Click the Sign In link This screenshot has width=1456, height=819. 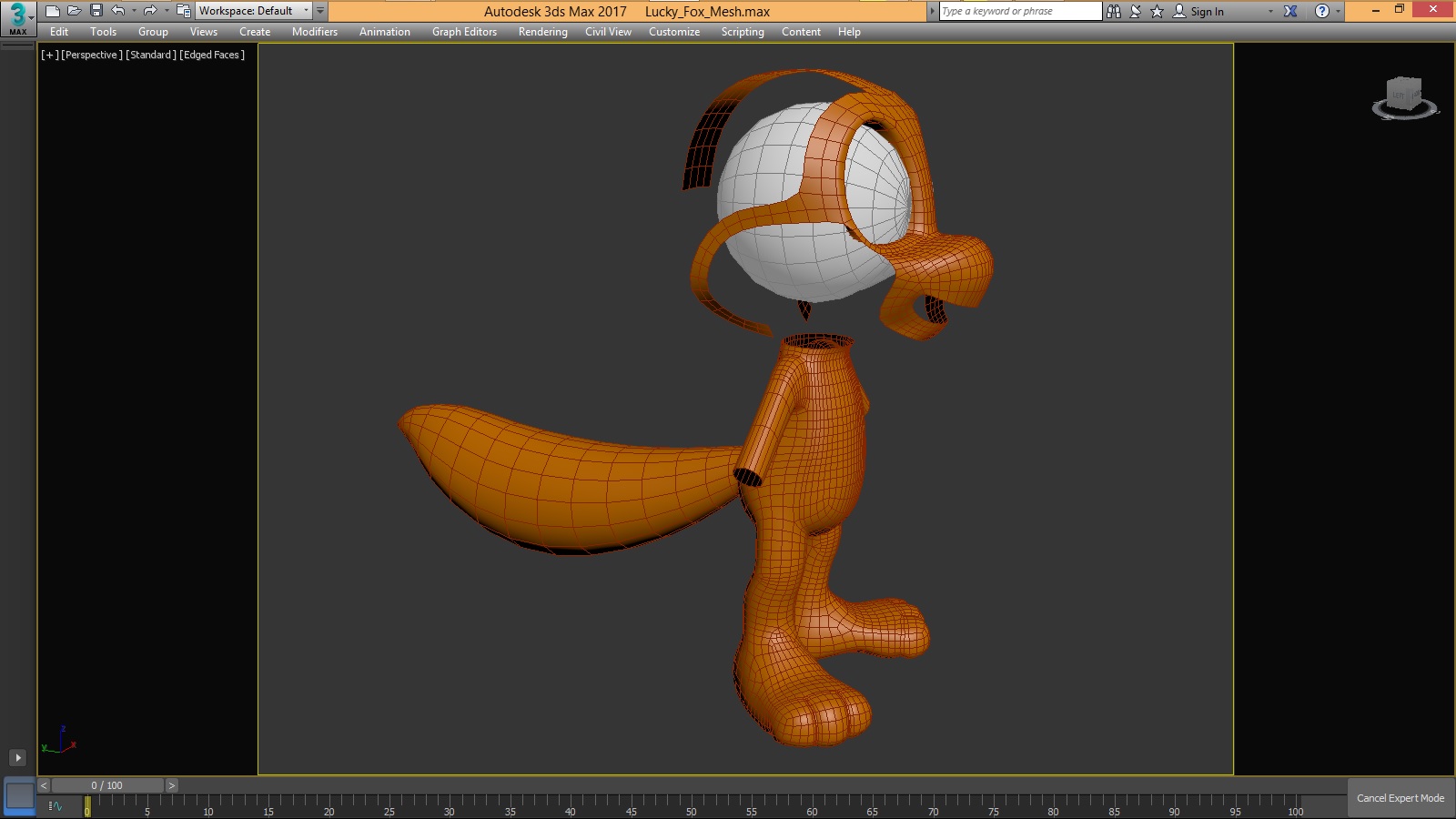click(1207, 12)
